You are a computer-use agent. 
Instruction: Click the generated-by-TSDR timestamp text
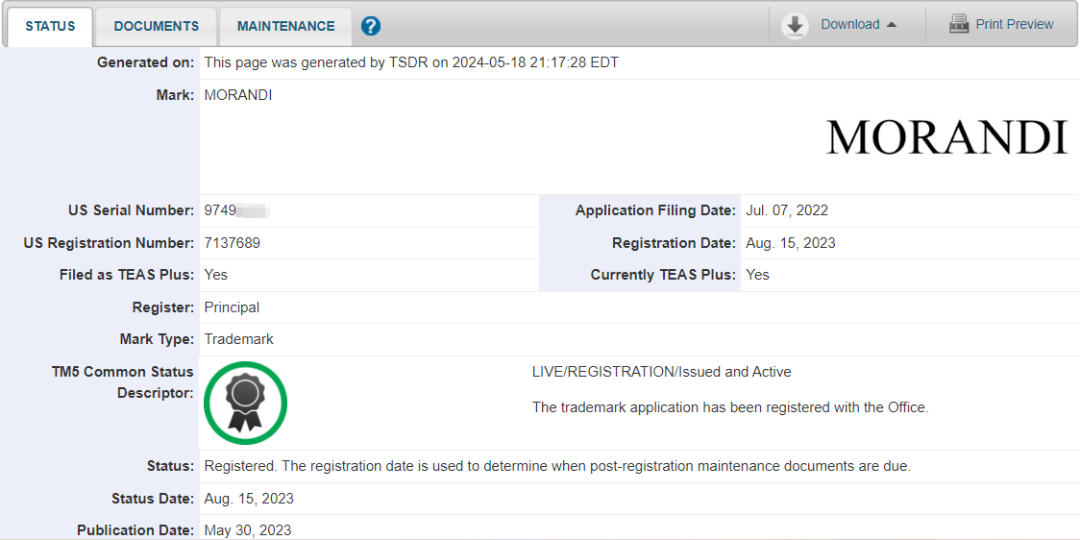tap(411, 63)
